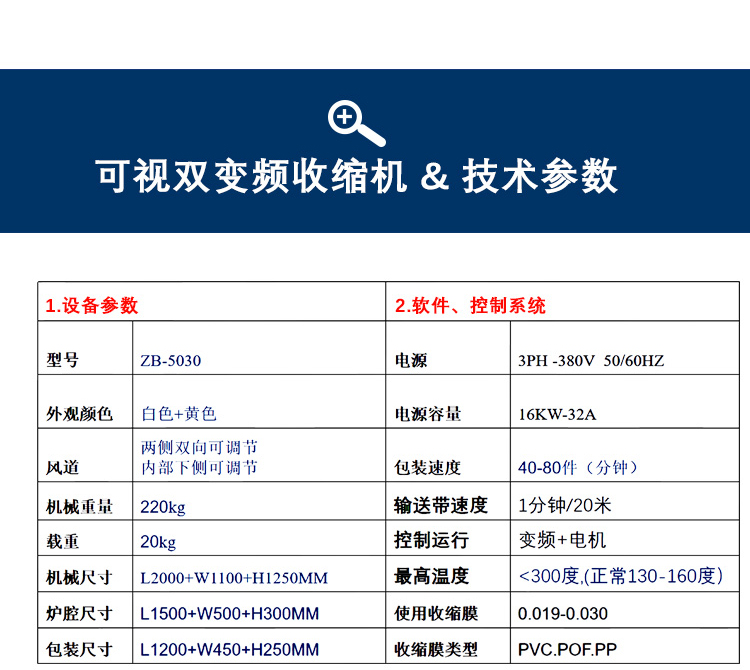Select the L1200+W450+H250MM packing size
The image size is (750, 670).
coord(229,648)
